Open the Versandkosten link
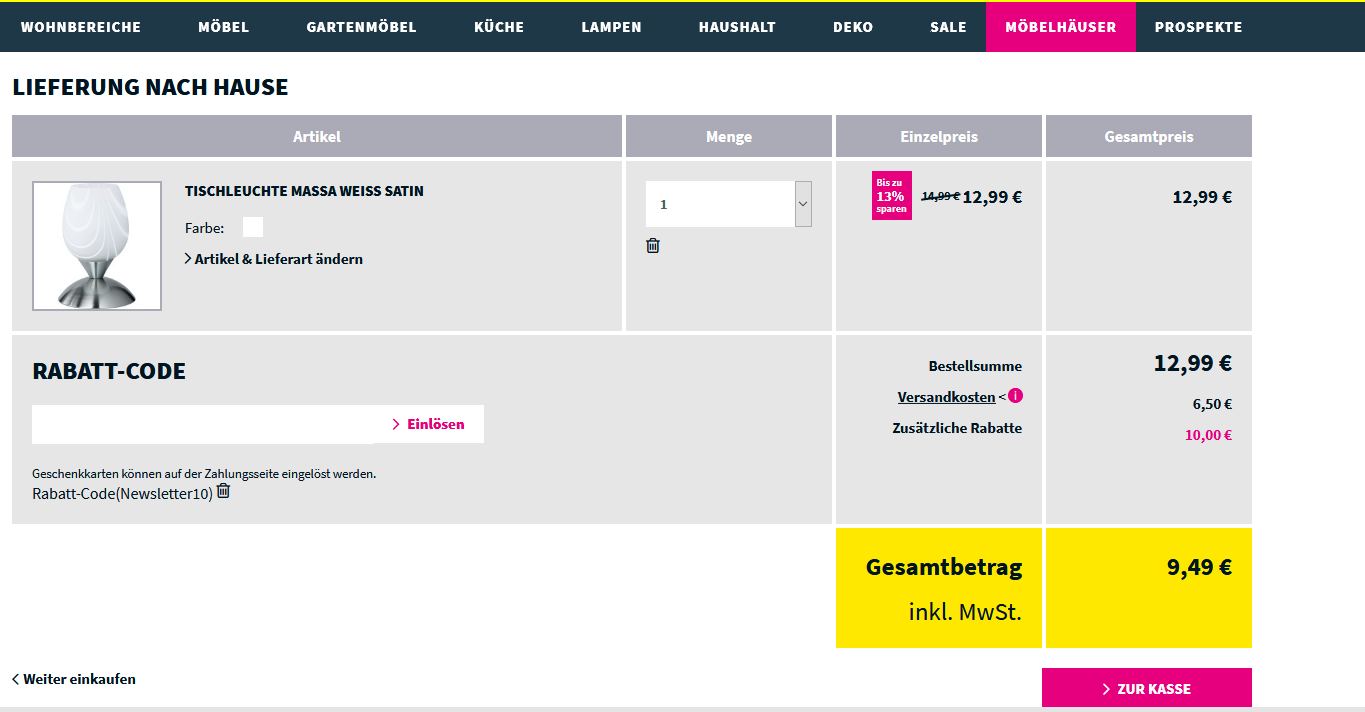 (x=946, y=397)
